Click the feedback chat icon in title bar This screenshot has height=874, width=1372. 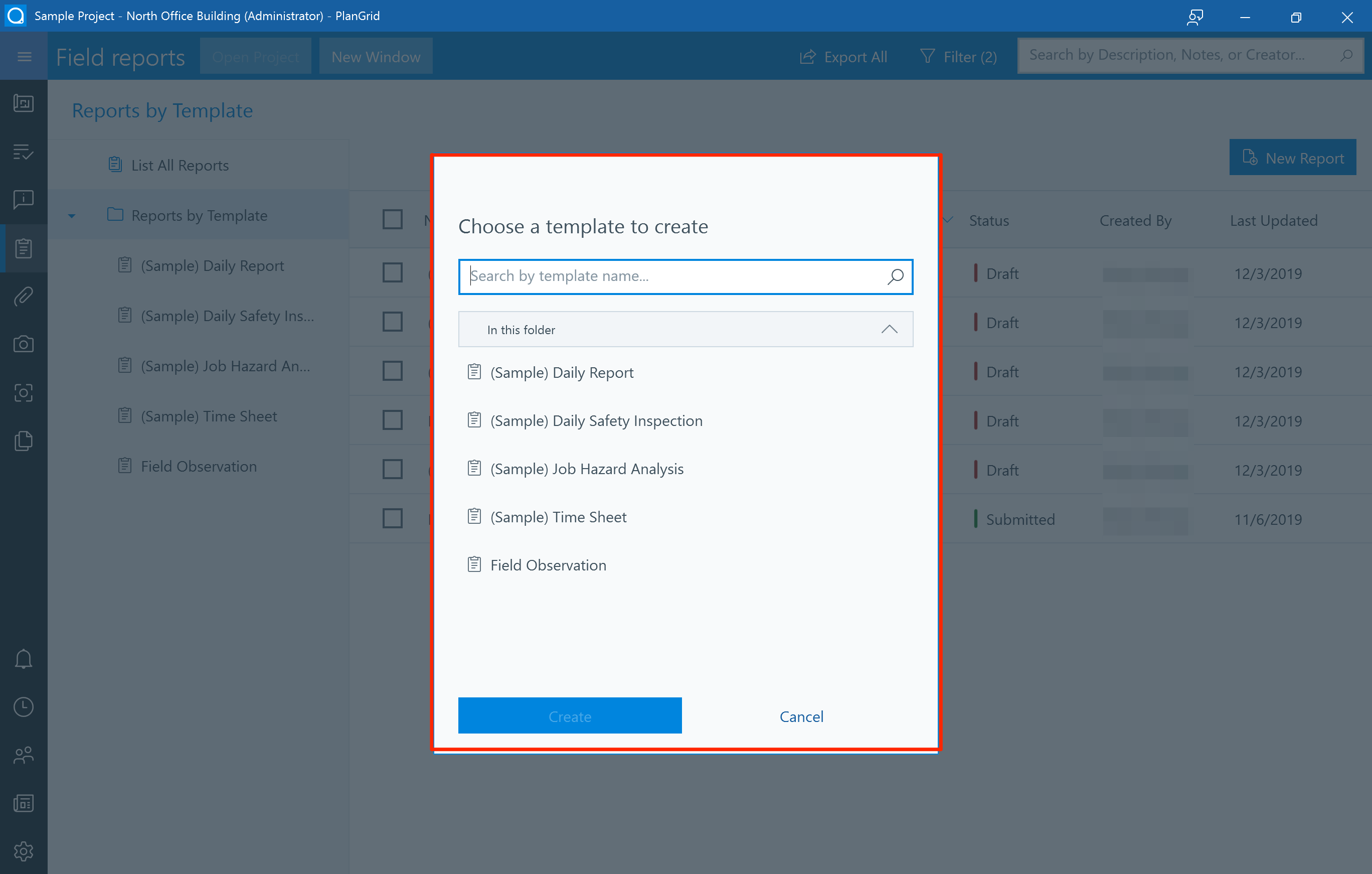click(x=1195, y=17)
